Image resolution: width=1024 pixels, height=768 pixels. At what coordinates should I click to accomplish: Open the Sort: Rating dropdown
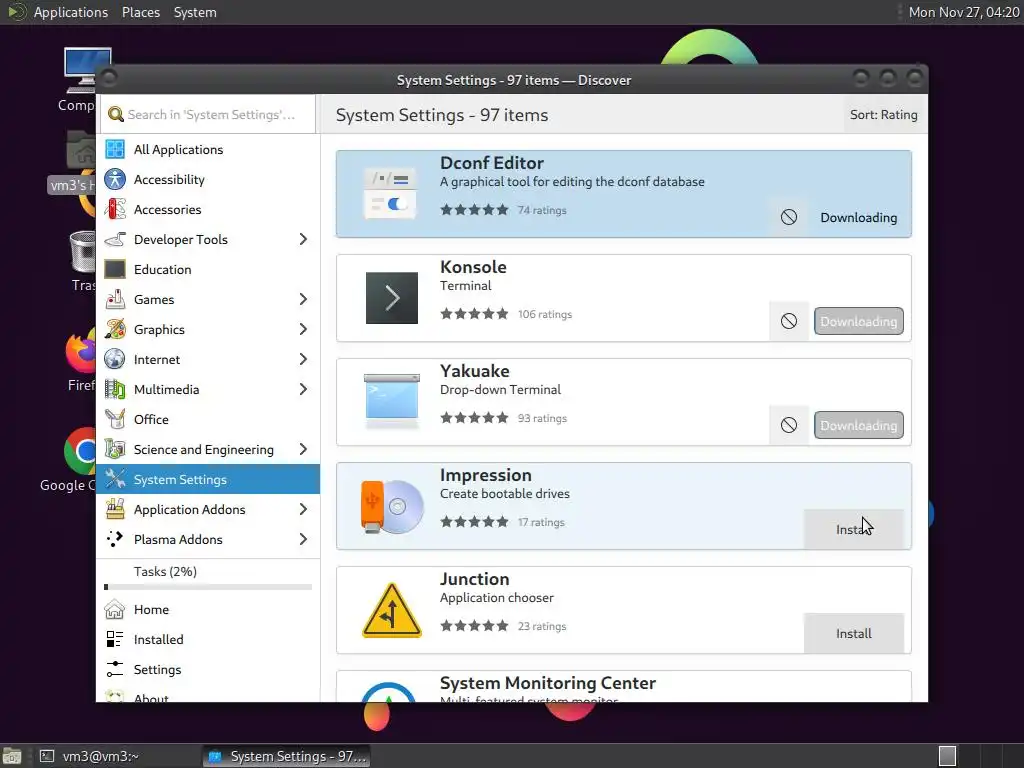883,115
